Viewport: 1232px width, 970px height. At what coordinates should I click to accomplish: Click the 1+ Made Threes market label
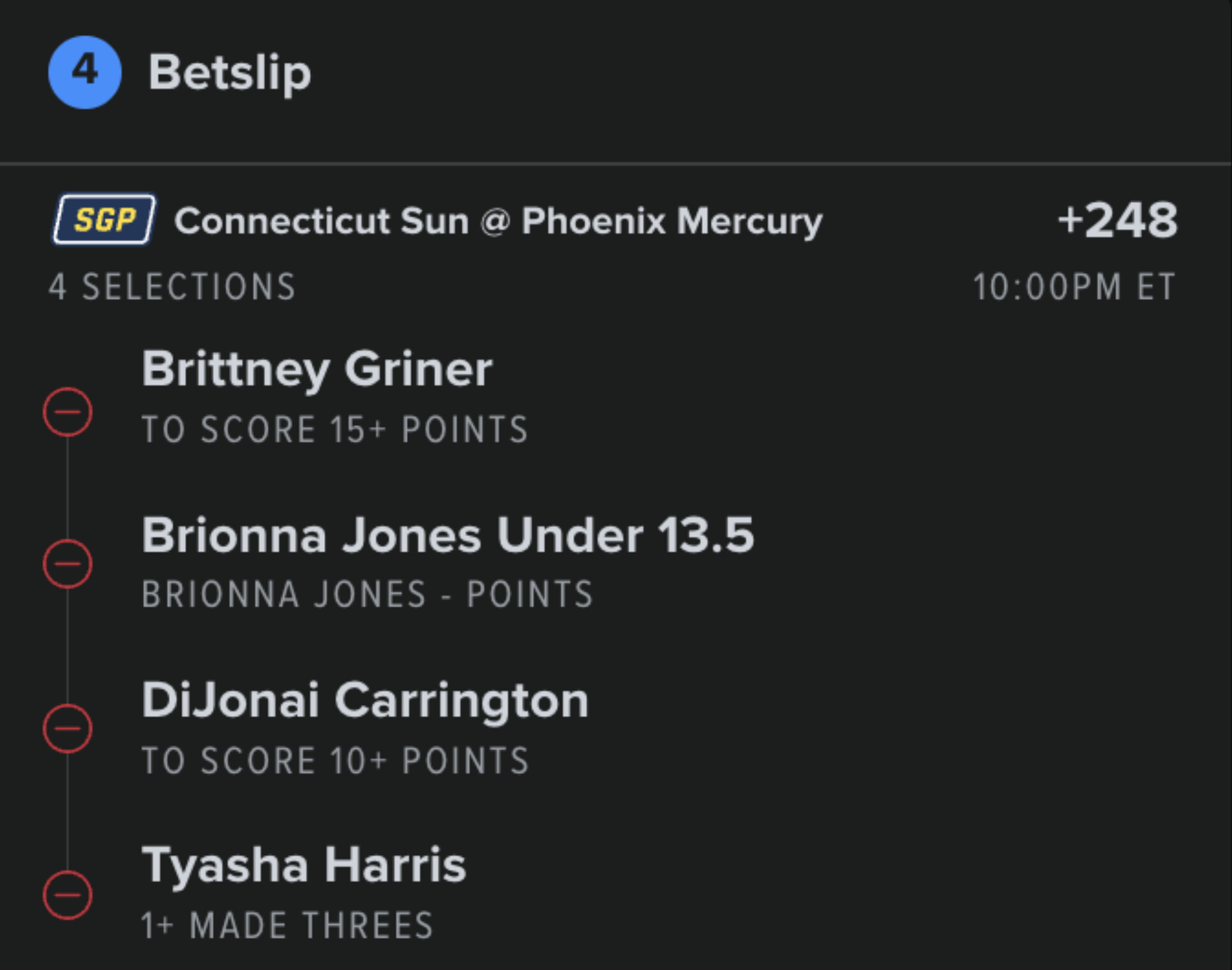287,925
